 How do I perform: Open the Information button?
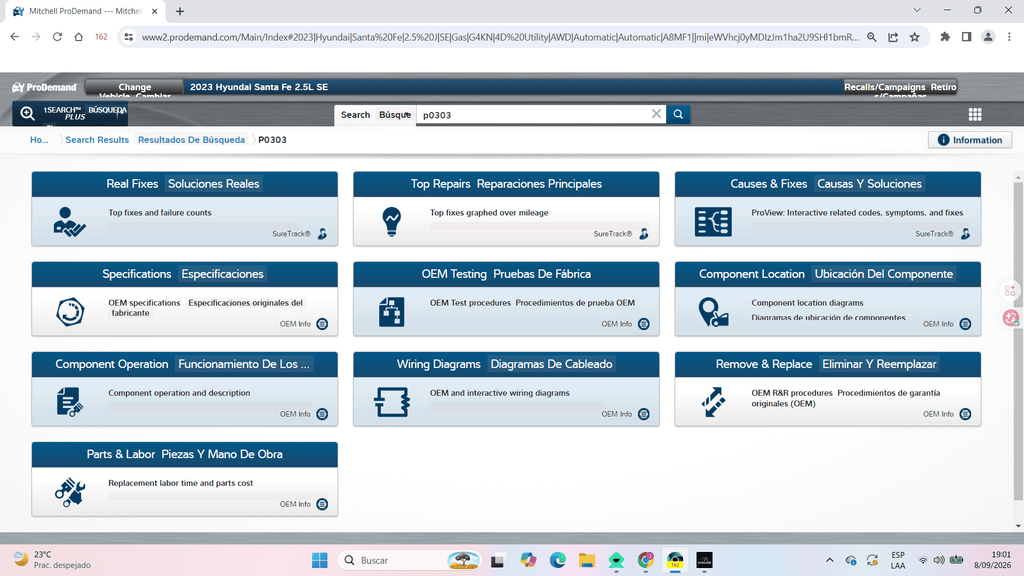pyautogui.click(x=970, y=140)
